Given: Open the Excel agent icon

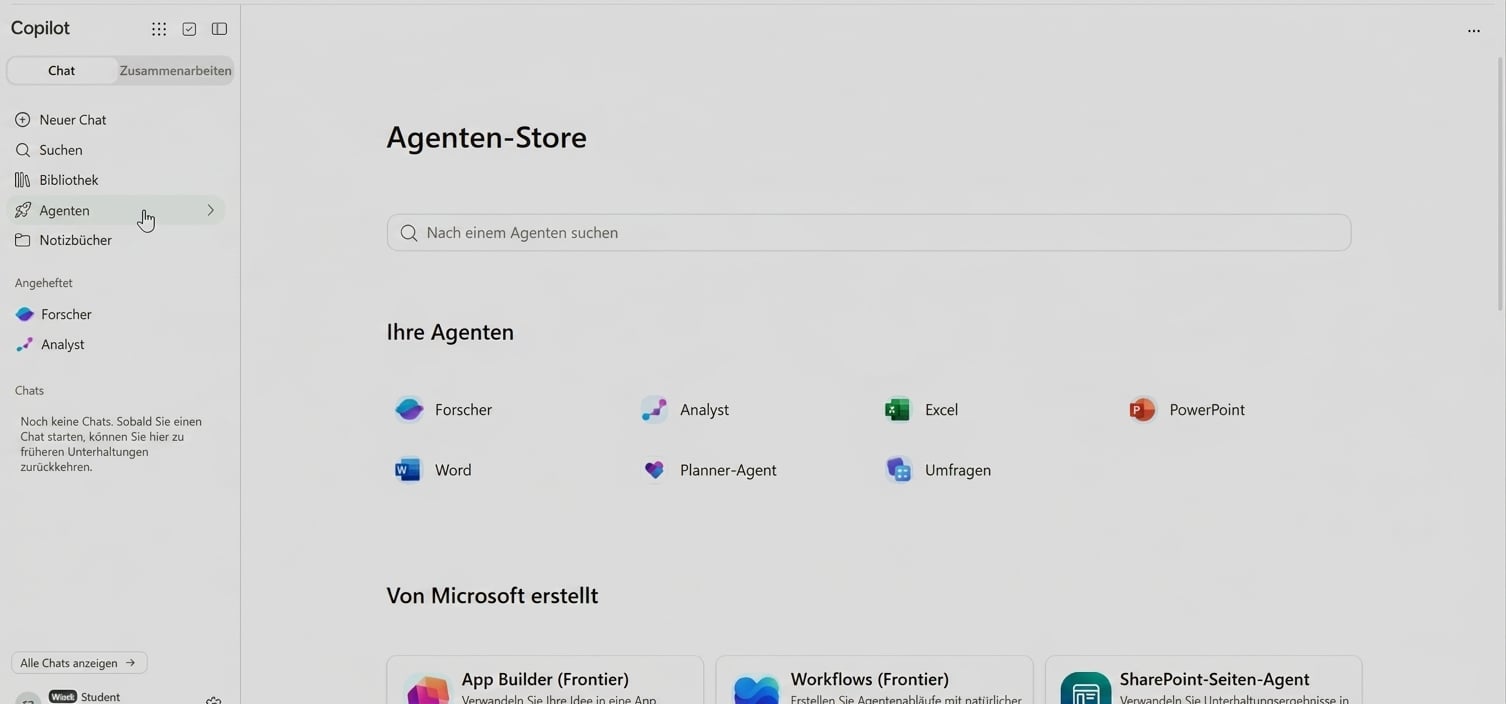Looking at the screenshot, I should click(898, 409).
